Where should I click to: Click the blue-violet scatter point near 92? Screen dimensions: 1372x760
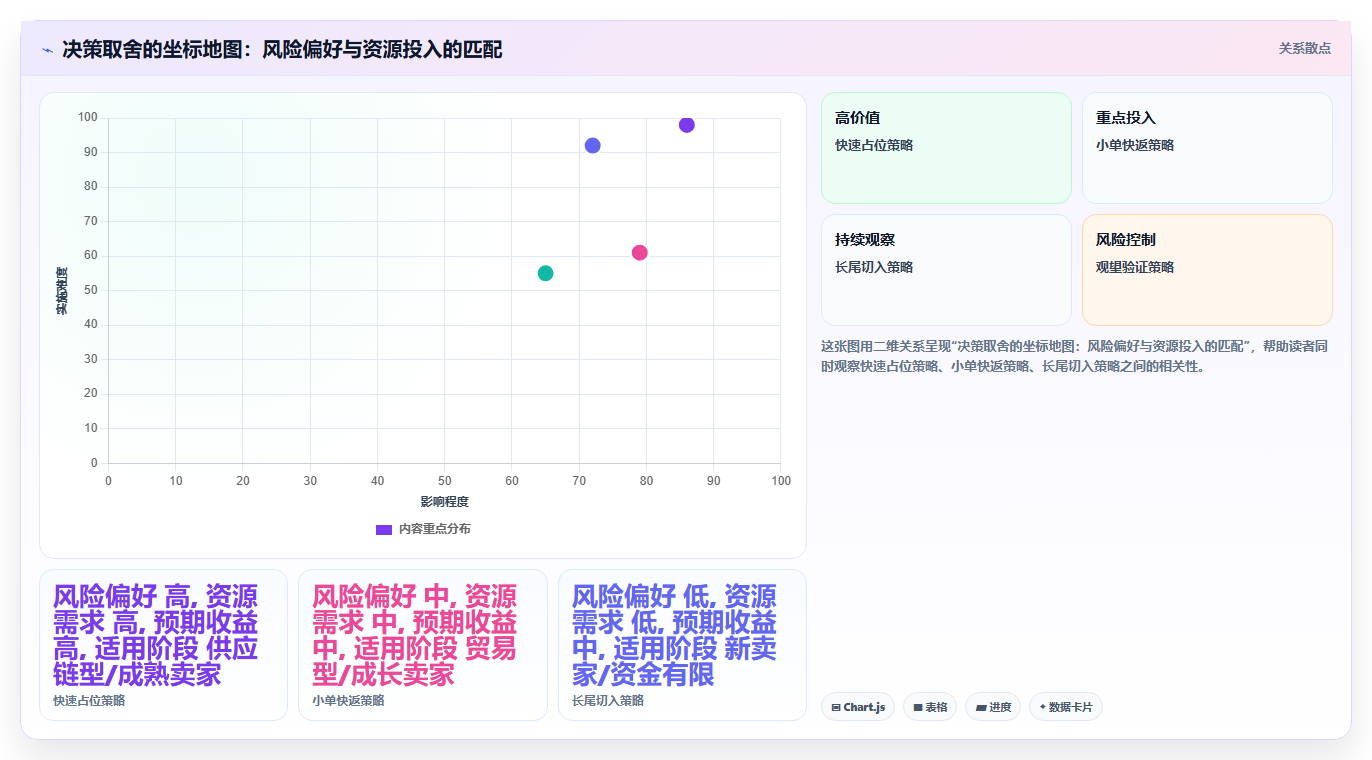[x=592, y=146]
